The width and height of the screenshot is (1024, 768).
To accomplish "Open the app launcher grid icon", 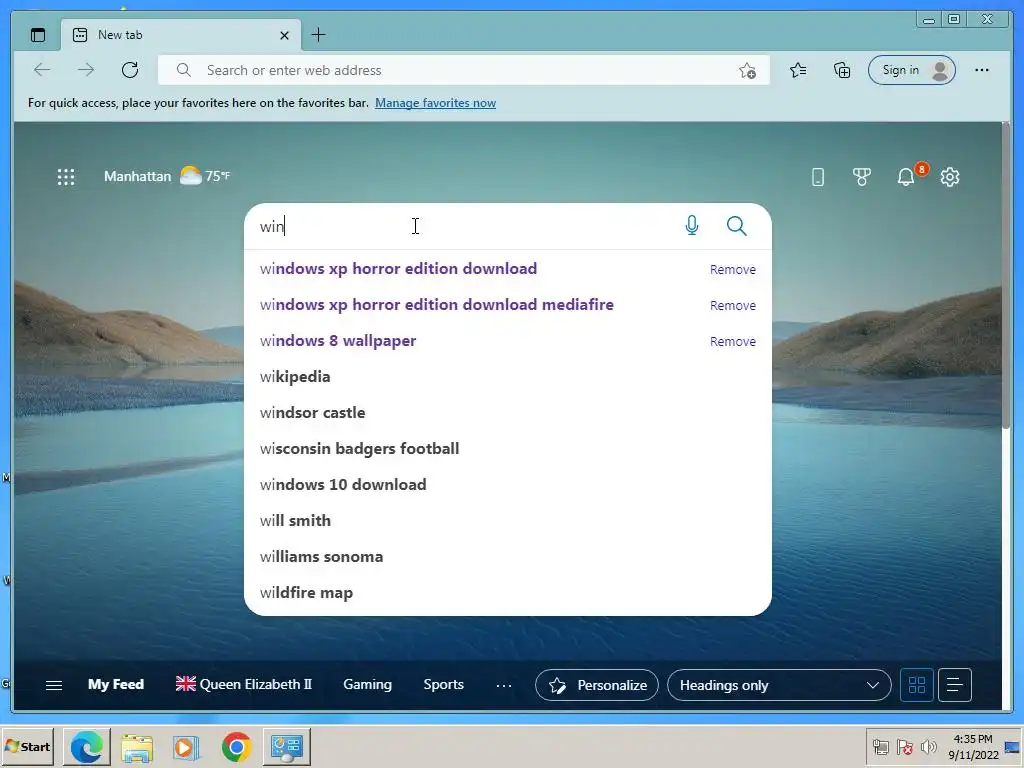I will tap(66, 176).
